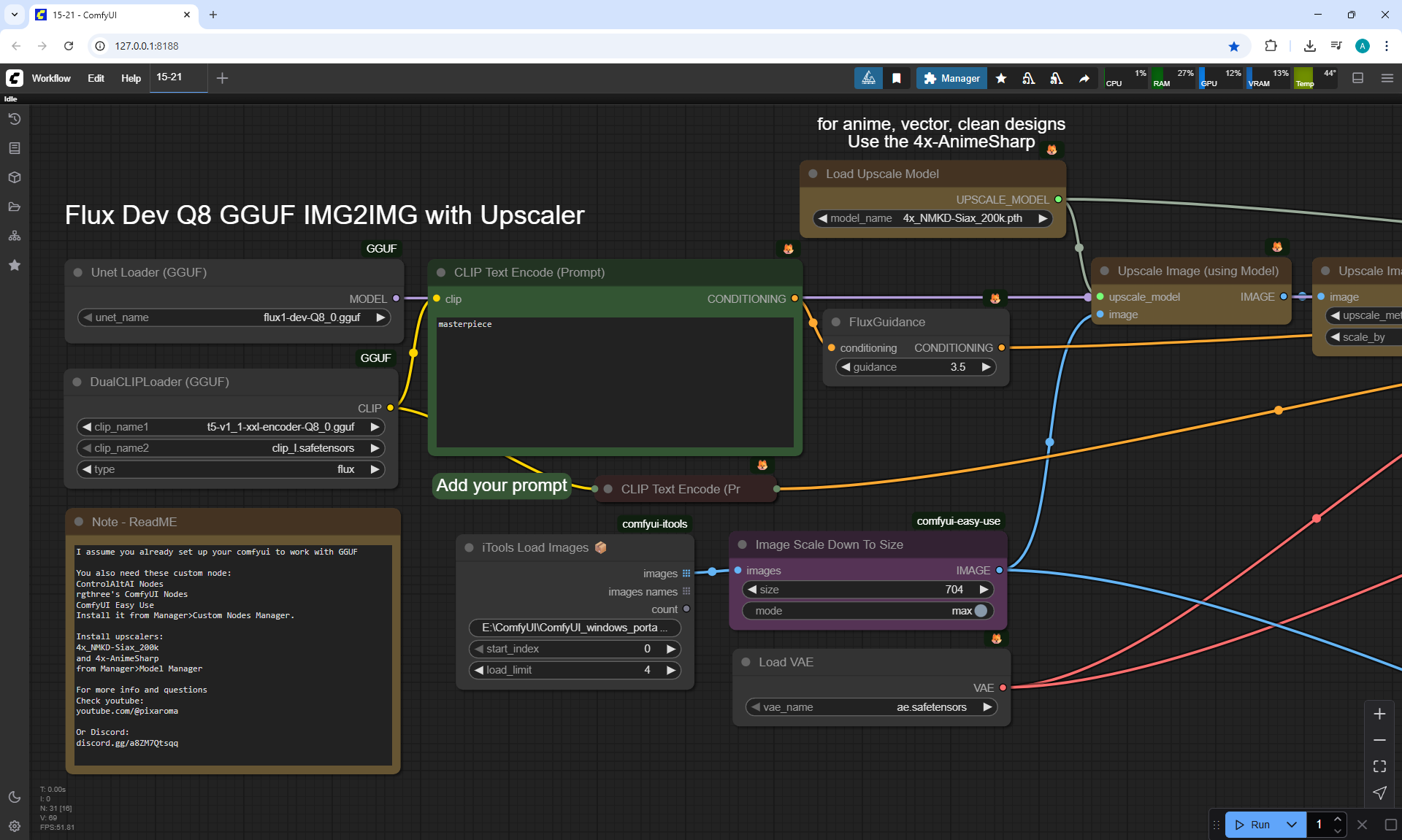Screen dimensions: 1402x840
Task: Open the model library cube icon
Action: [15, 177]
